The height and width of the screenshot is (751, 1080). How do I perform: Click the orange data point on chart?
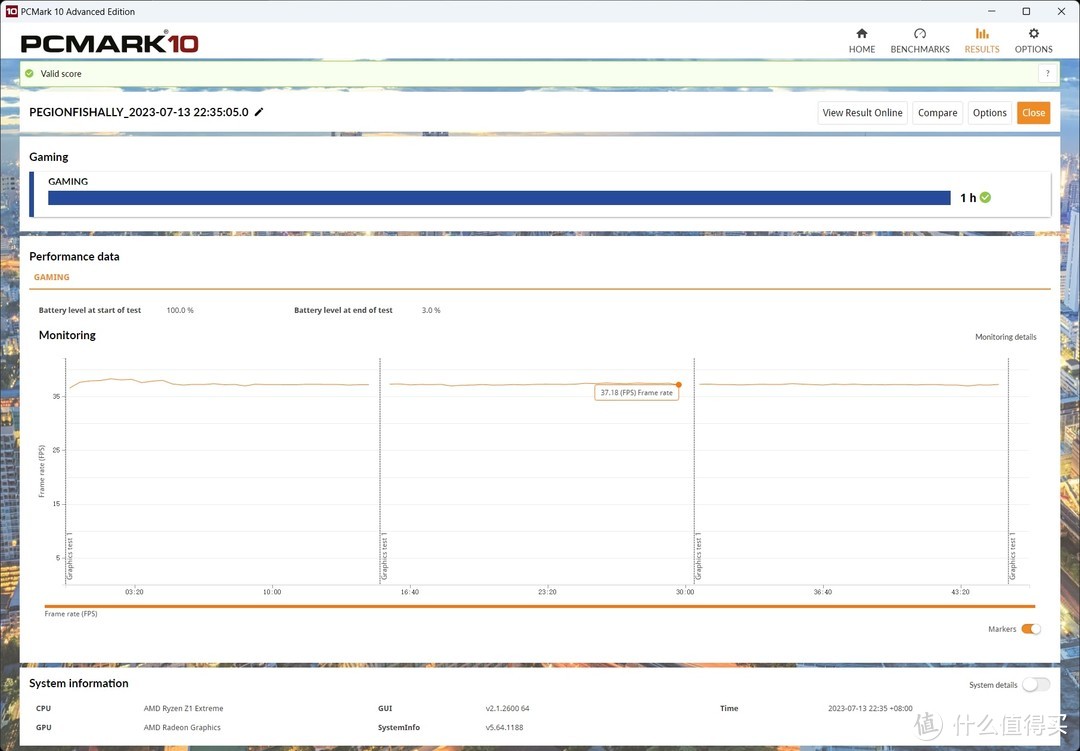click(x=678, y=384)
